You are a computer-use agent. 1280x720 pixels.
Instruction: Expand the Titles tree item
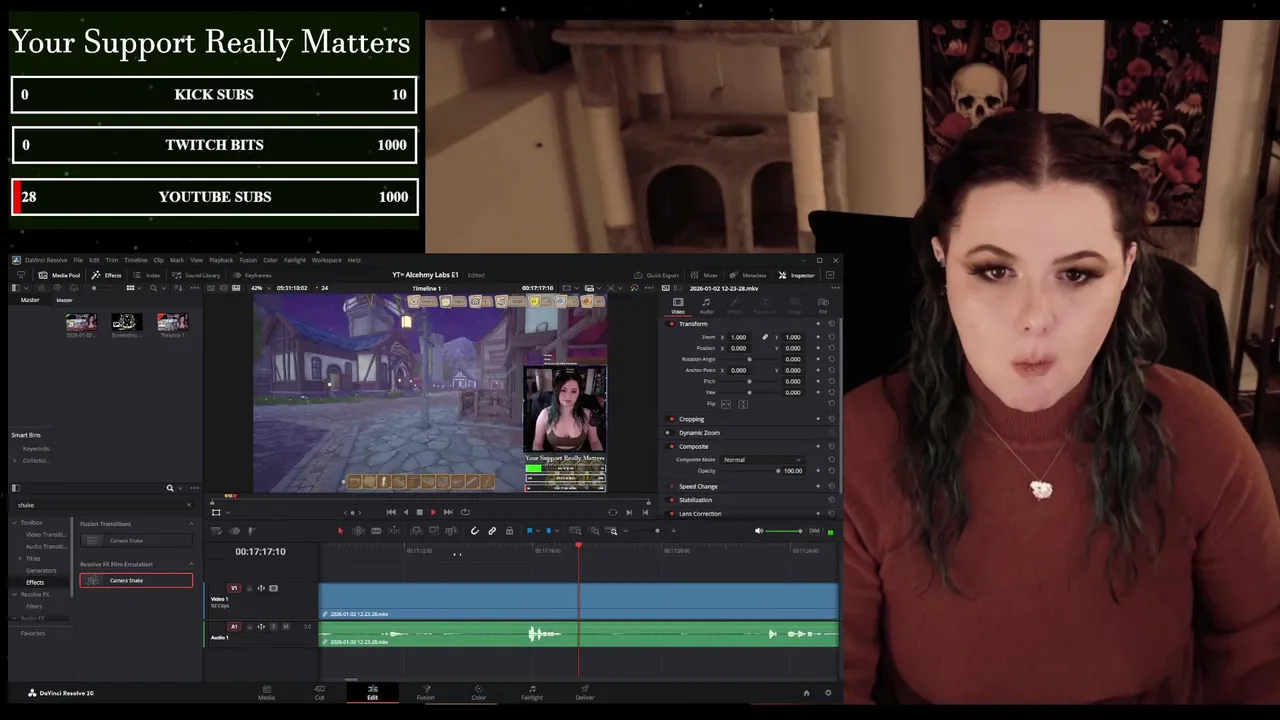point(20,558)
